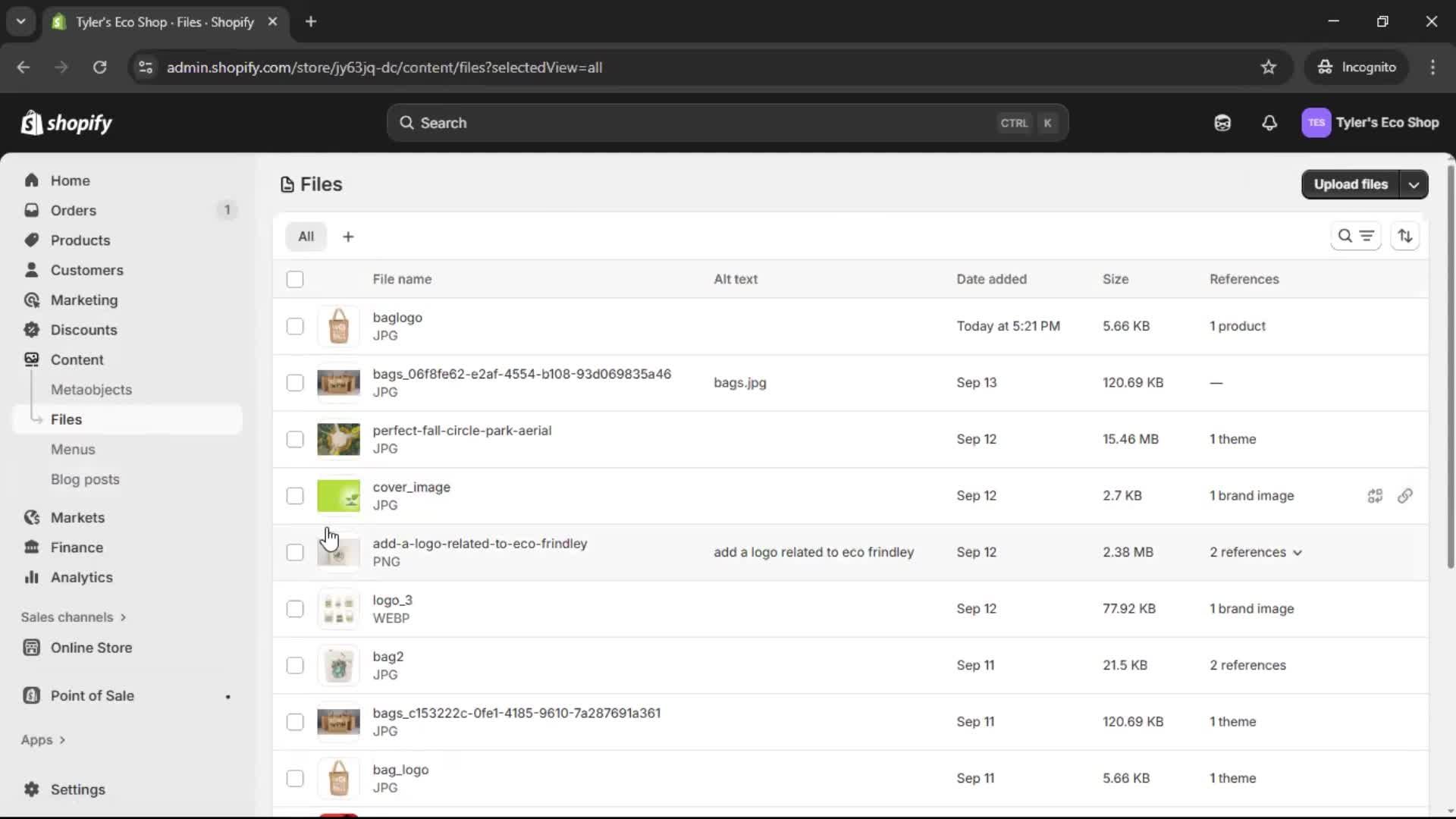Switch to the All files tab
Viewport: 1456px width, 819px height.
pyautogui.click(x=306, y=236)
